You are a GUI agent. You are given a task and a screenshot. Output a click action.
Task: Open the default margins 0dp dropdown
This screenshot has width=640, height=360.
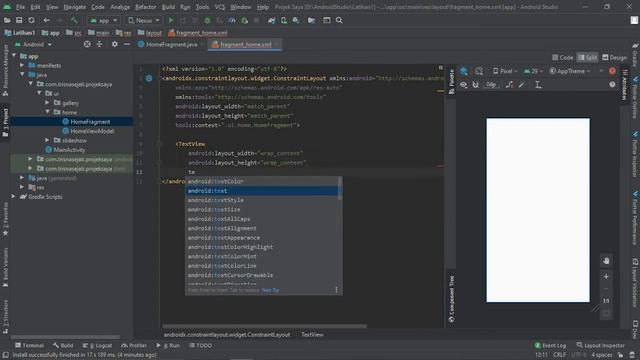point(491,85)
